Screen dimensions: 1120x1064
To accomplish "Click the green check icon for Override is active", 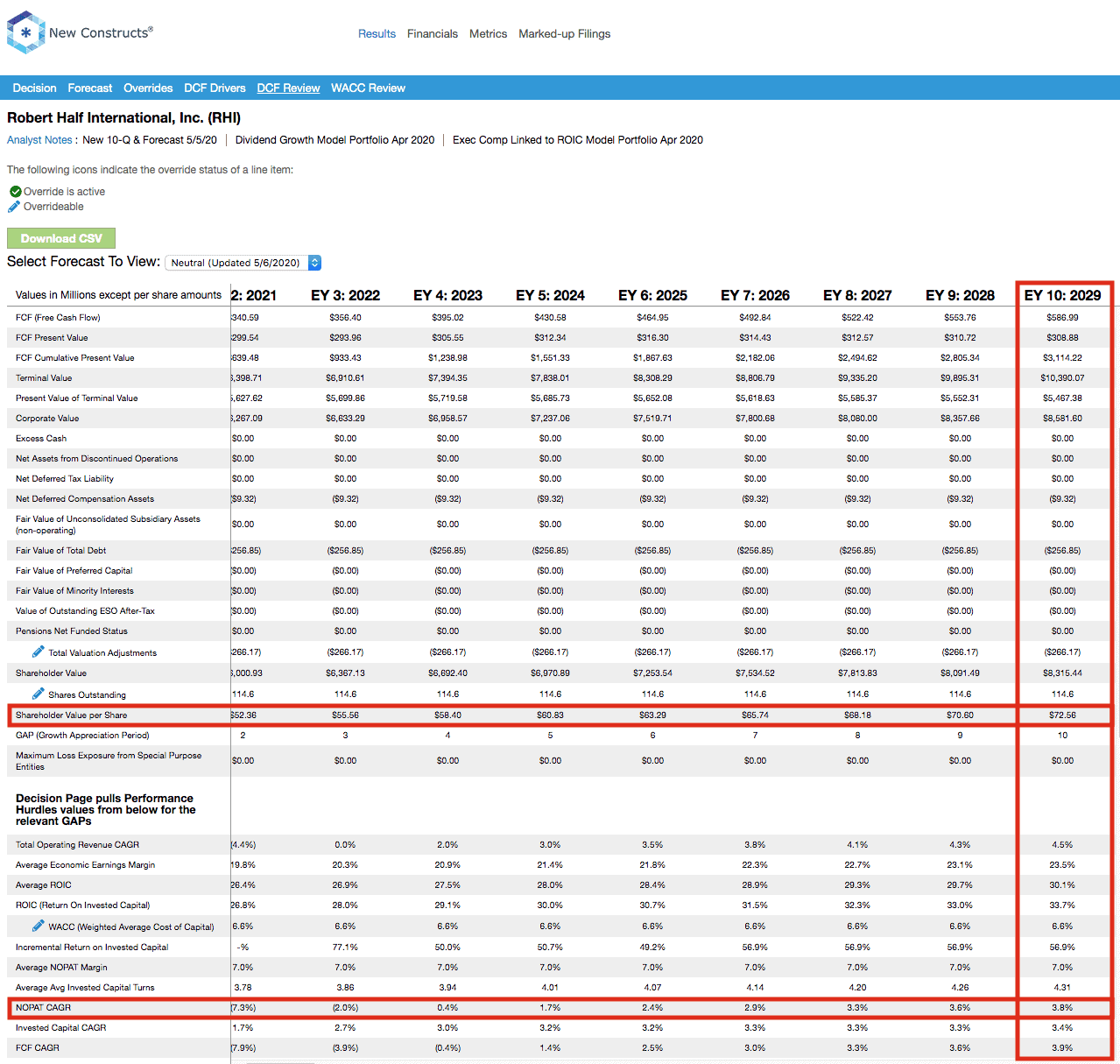I will click(x=15, y=191).
